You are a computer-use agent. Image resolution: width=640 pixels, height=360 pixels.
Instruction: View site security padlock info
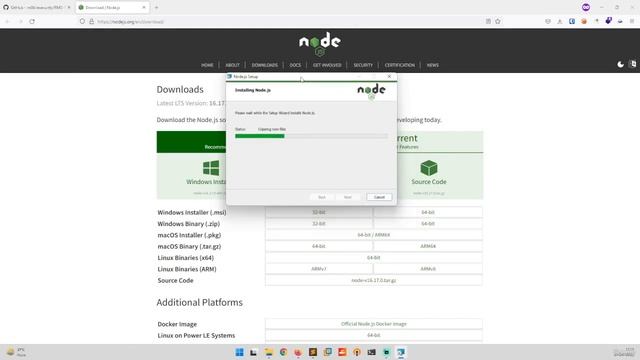pyautogui.click(x=91, y=21)
